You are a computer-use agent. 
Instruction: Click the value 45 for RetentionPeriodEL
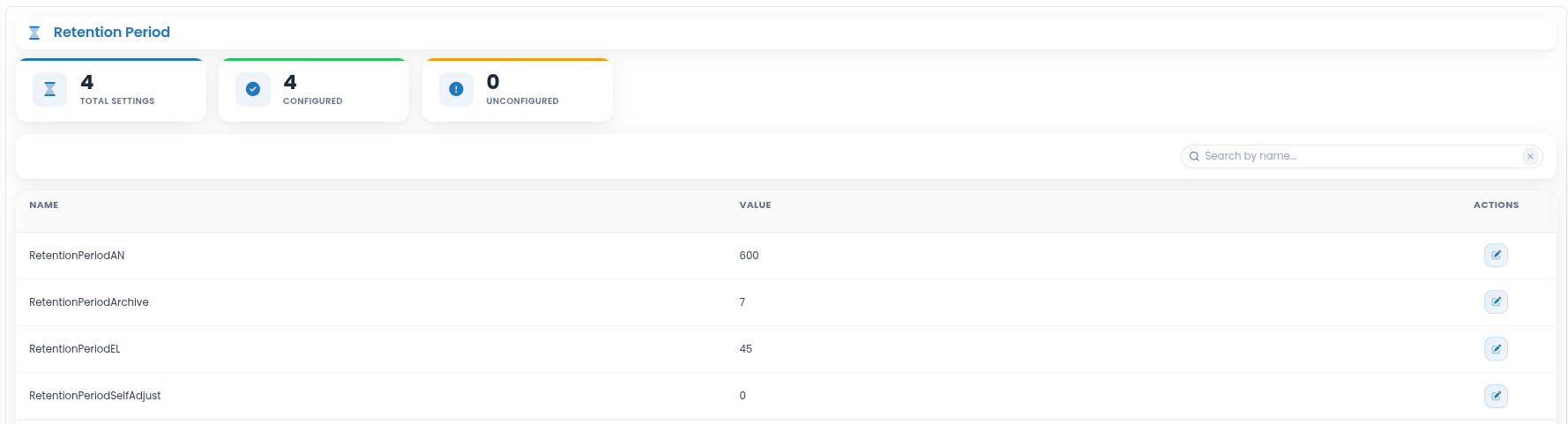click(745, 349)
